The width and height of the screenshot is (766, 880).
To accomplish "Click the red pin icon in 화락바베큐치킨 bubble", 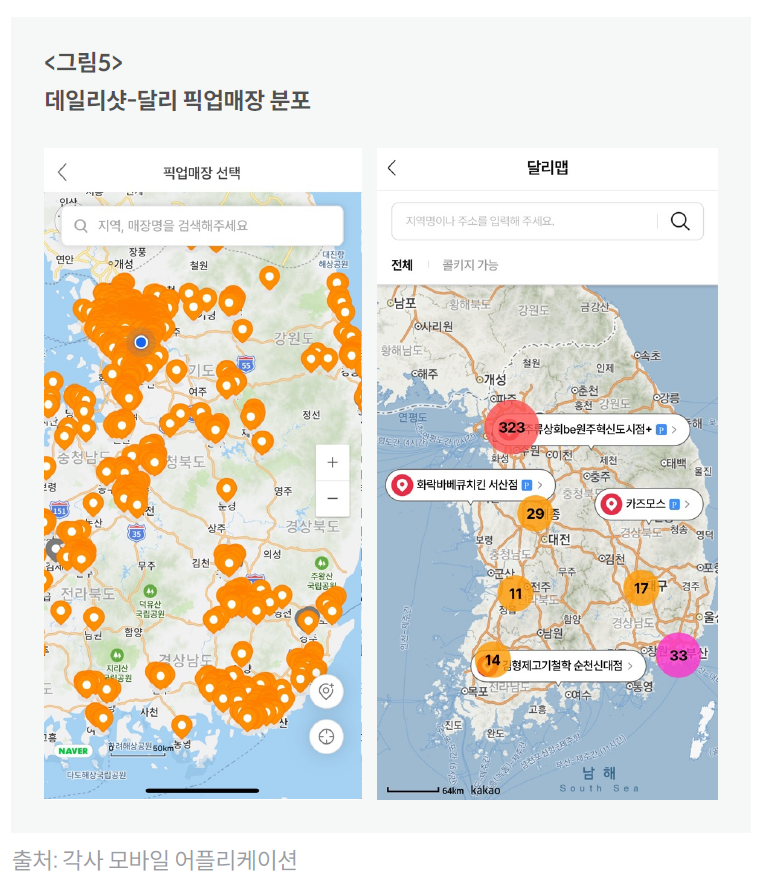I will pyautogui.click(x=402, y=485).
